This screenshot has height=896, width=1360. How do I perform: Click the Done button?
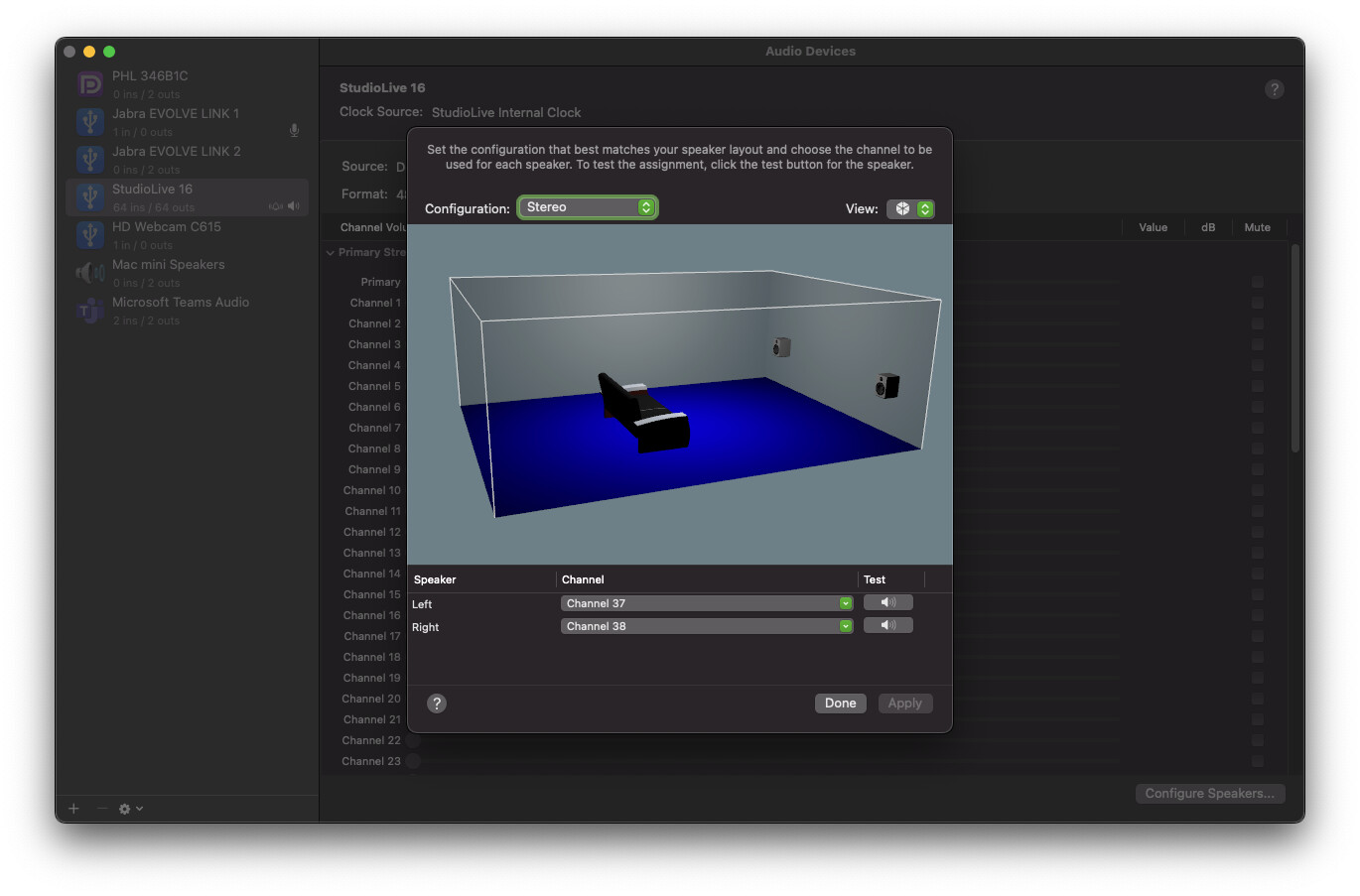pos(840,704)
